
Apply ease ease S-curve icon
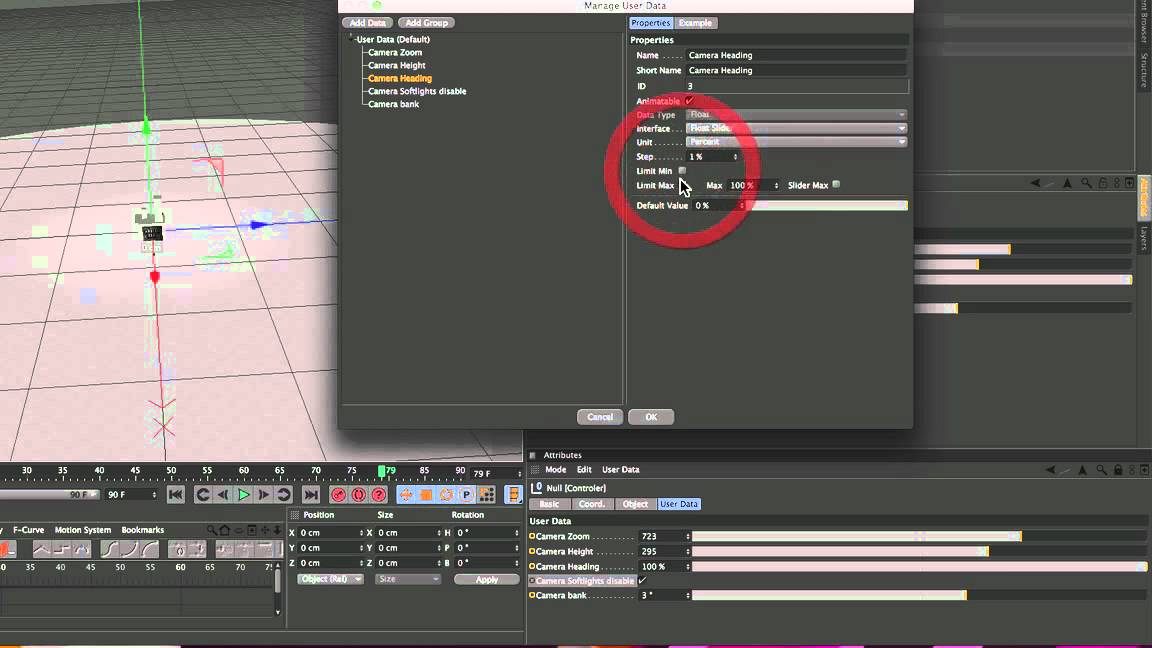(110, 549)
